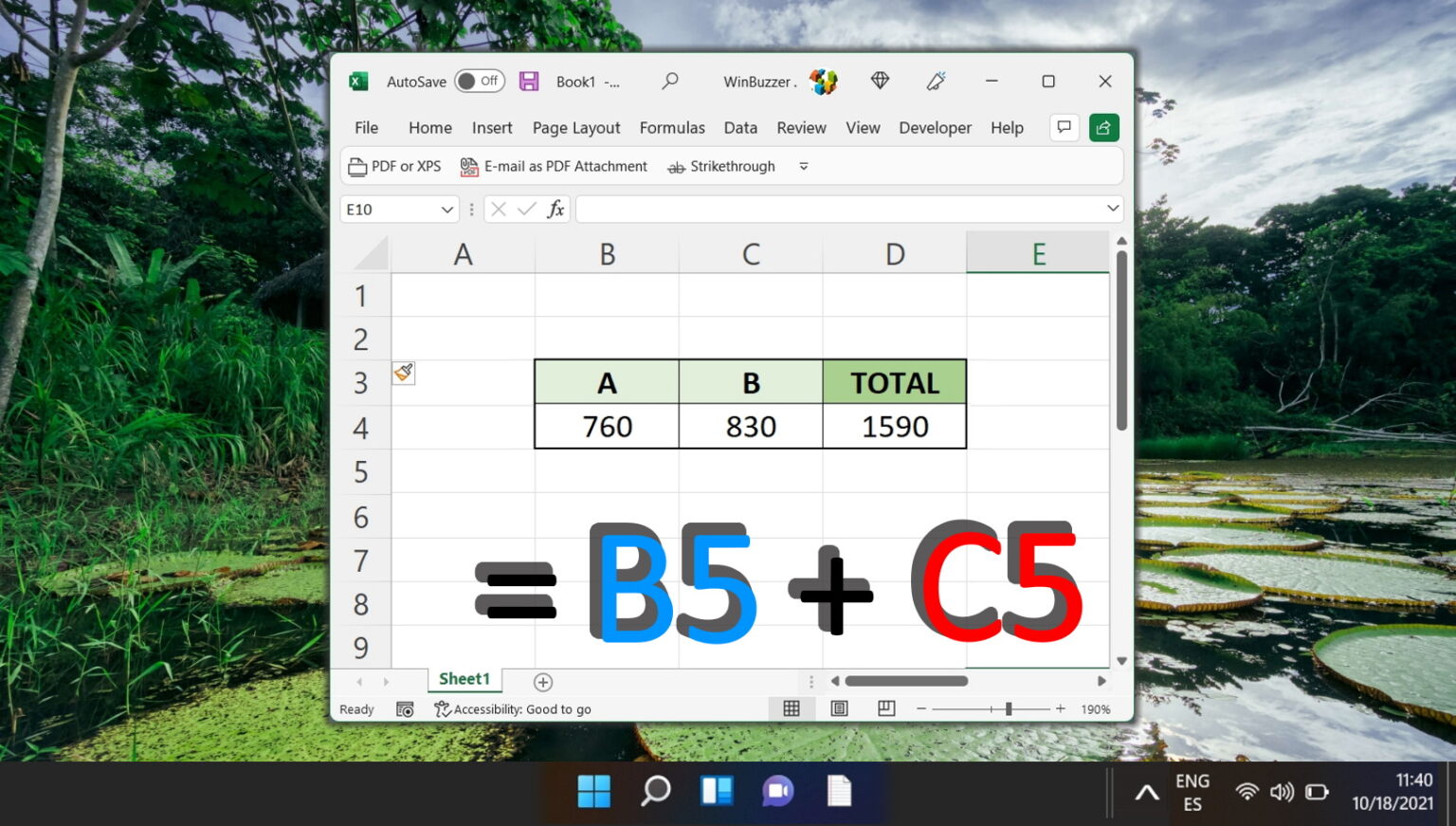Select the Sheet1 worksheet tab
Image resolution: width=1456 pixels, height=826 pixels.
pyautogui.click(x=464, y=679)
